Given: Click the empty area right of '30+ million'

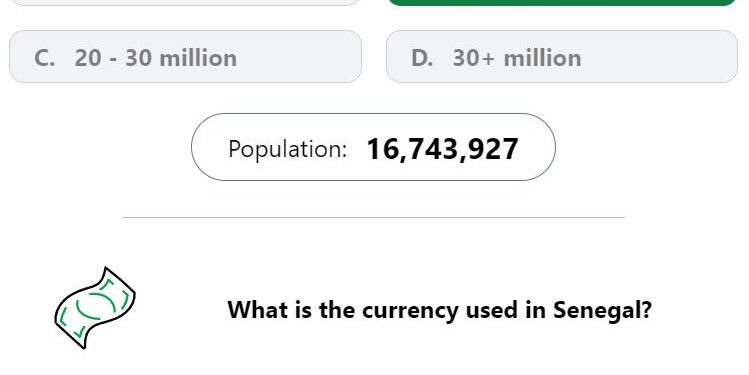Looking at the screenshot, I should [x=659, y=57].
